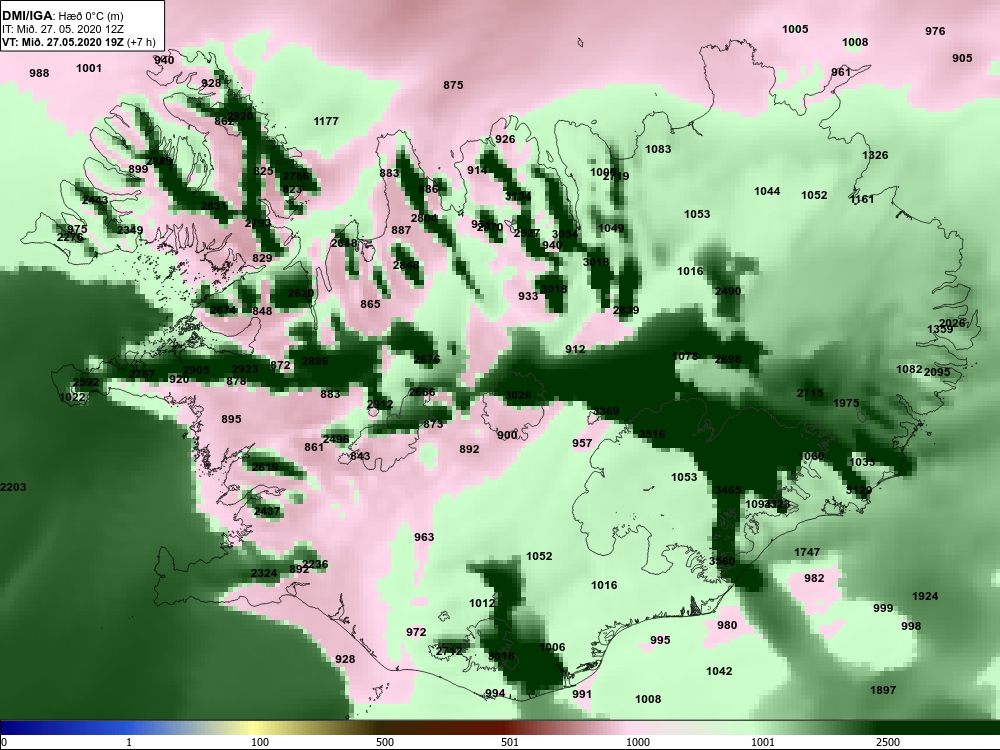Click the 'VT: Mið. 27.05.2020 19Z (+7 h)' line
The height and width of the screenshot is (750, 1000).
(78, 42)
